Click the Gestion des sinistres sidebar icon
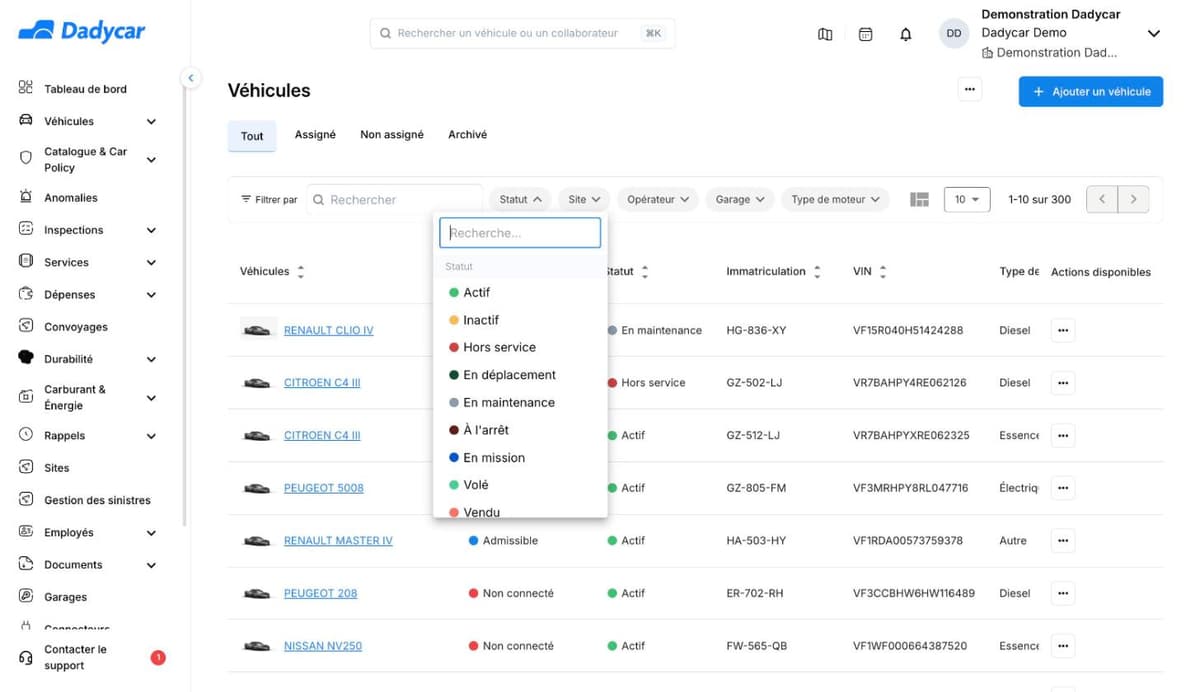Screen dimensions: 1200x692 point(26,499)
